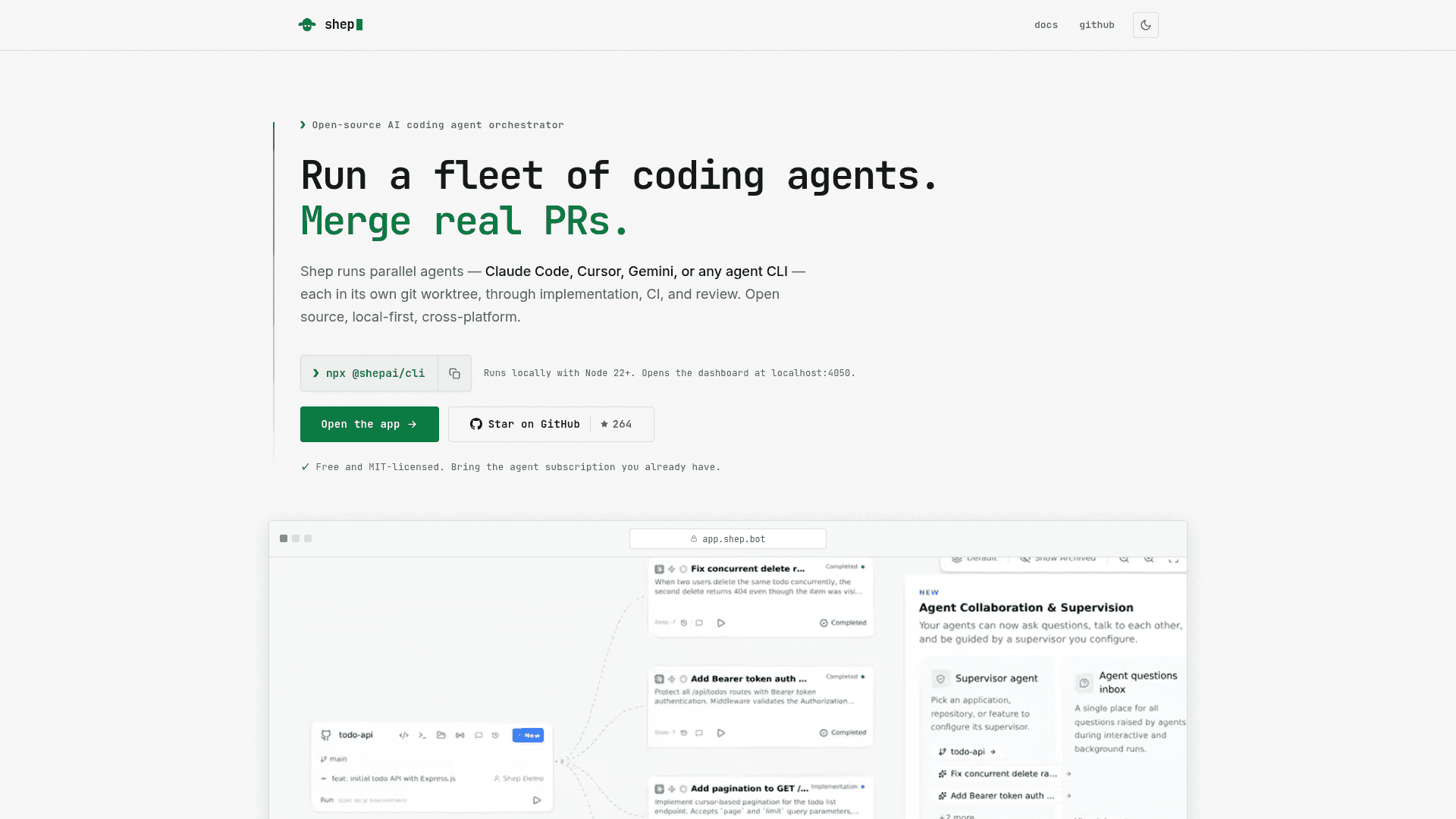
Task: Click play icon on Fix concurrent delete card
Action: coord(721,623)
